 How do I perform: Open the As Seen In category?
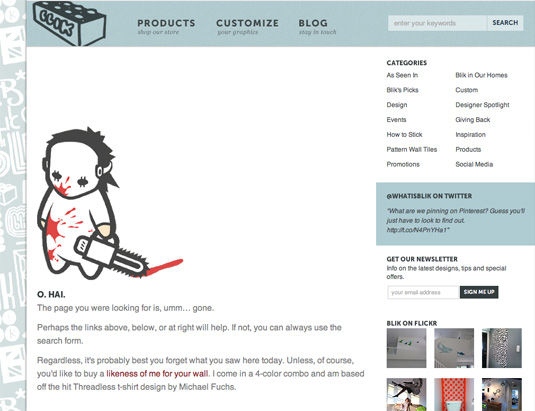[402, 75]
